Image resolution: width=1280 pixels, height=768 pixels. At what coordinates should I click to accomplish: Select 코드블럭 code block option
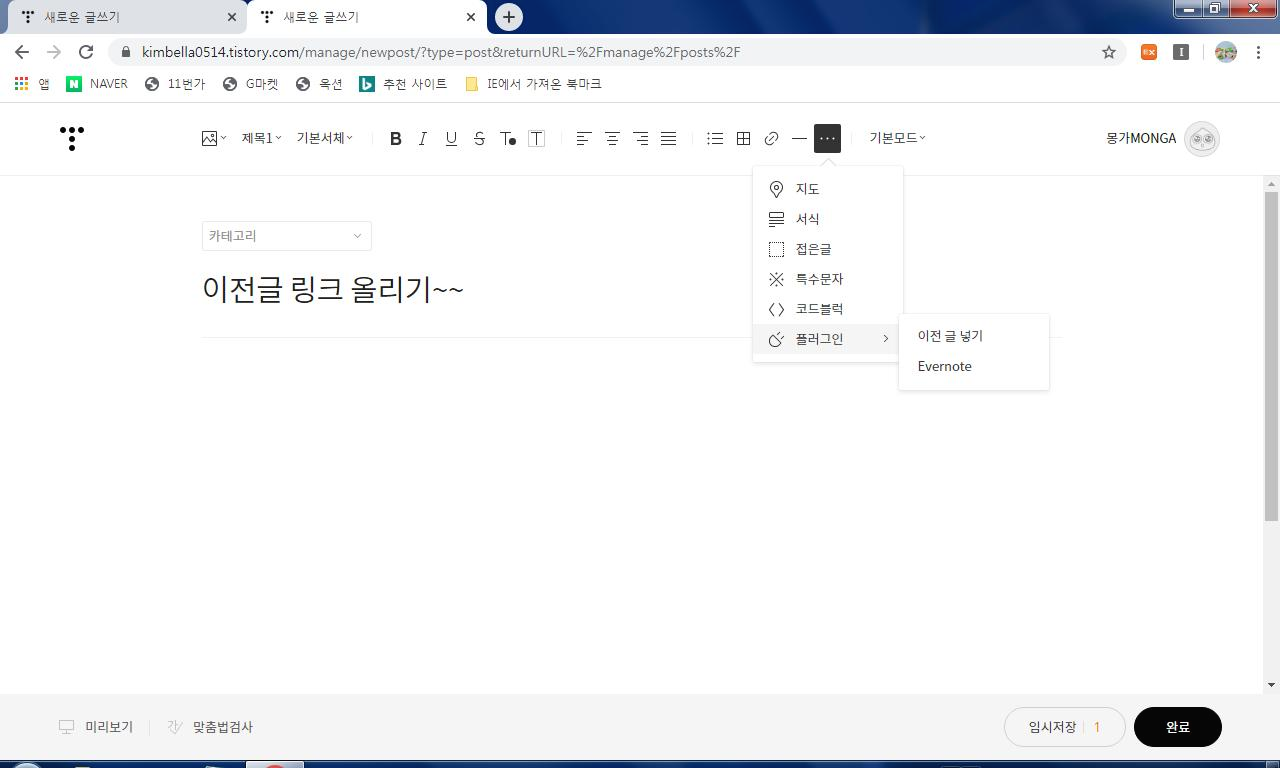pyautogui.click(x=827, y=309)
